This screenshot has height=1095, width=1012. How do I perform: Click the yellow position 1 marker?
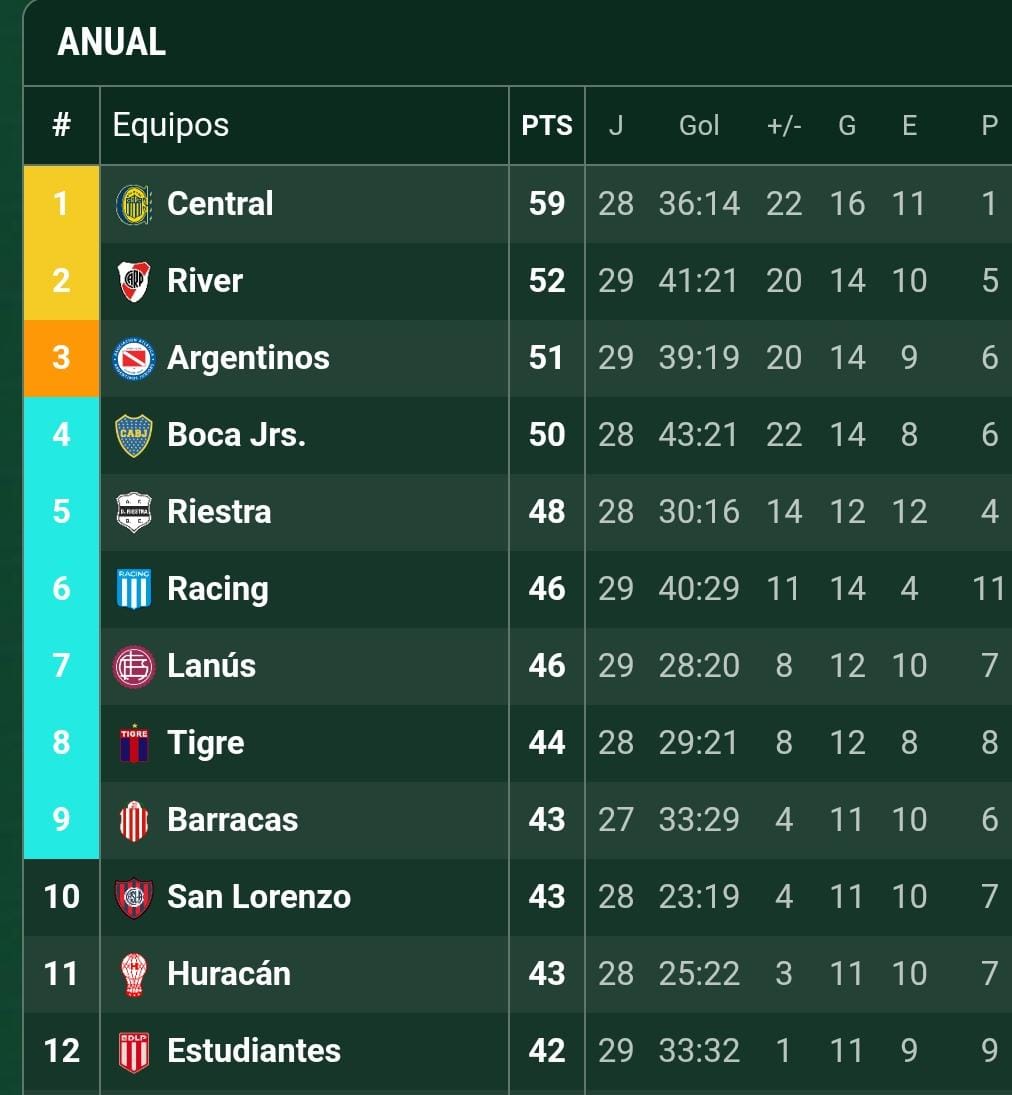(x=61, y=204)
